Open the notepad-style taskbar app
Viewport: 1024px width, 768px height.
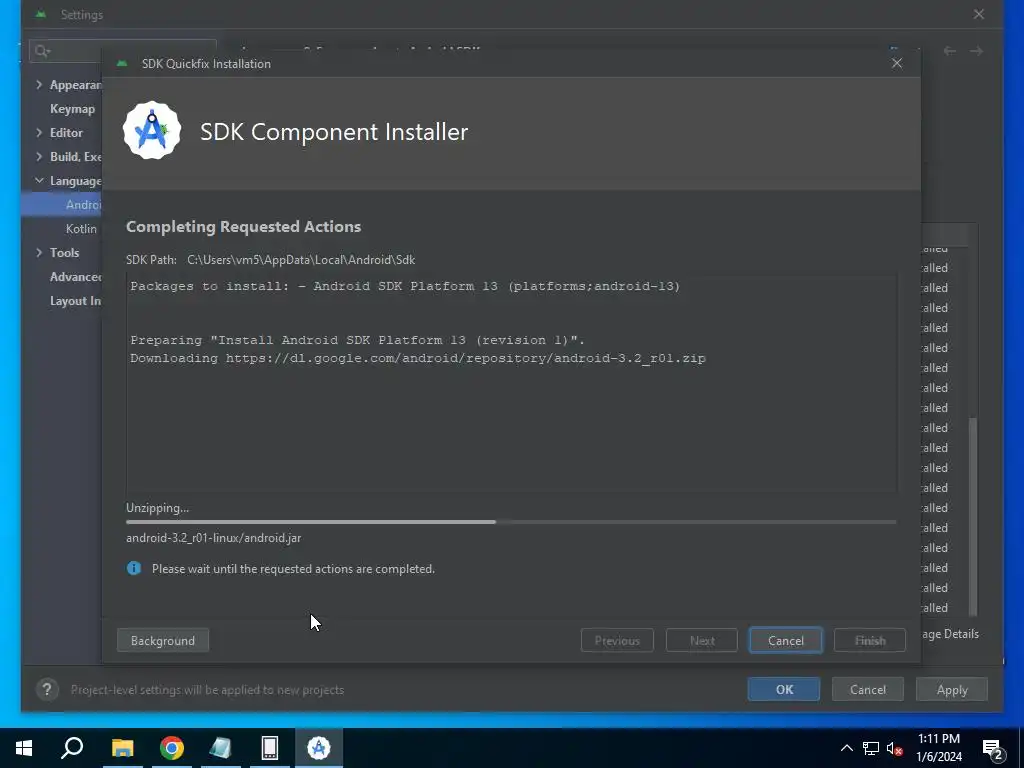click(x=221, y=748)
